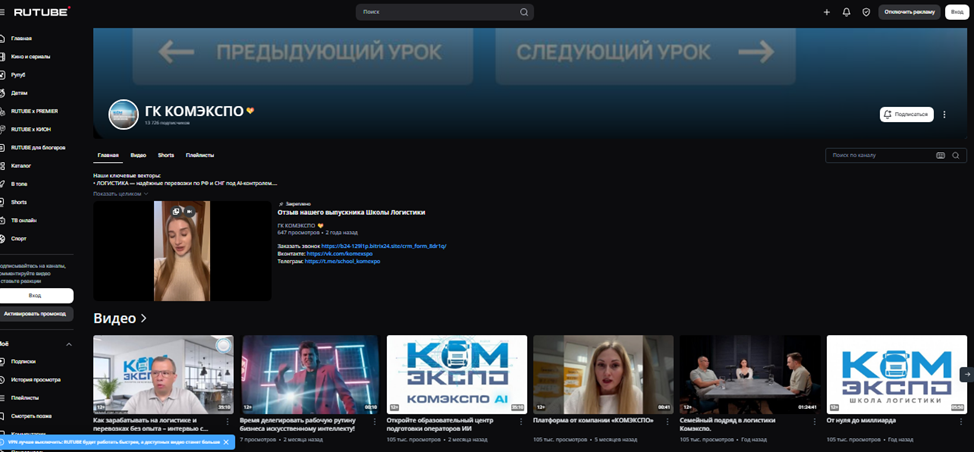Open the Как зарабатывать на логистике thumbnail
974x452 pixels.
pyautogui.click(x=163, y=374)
